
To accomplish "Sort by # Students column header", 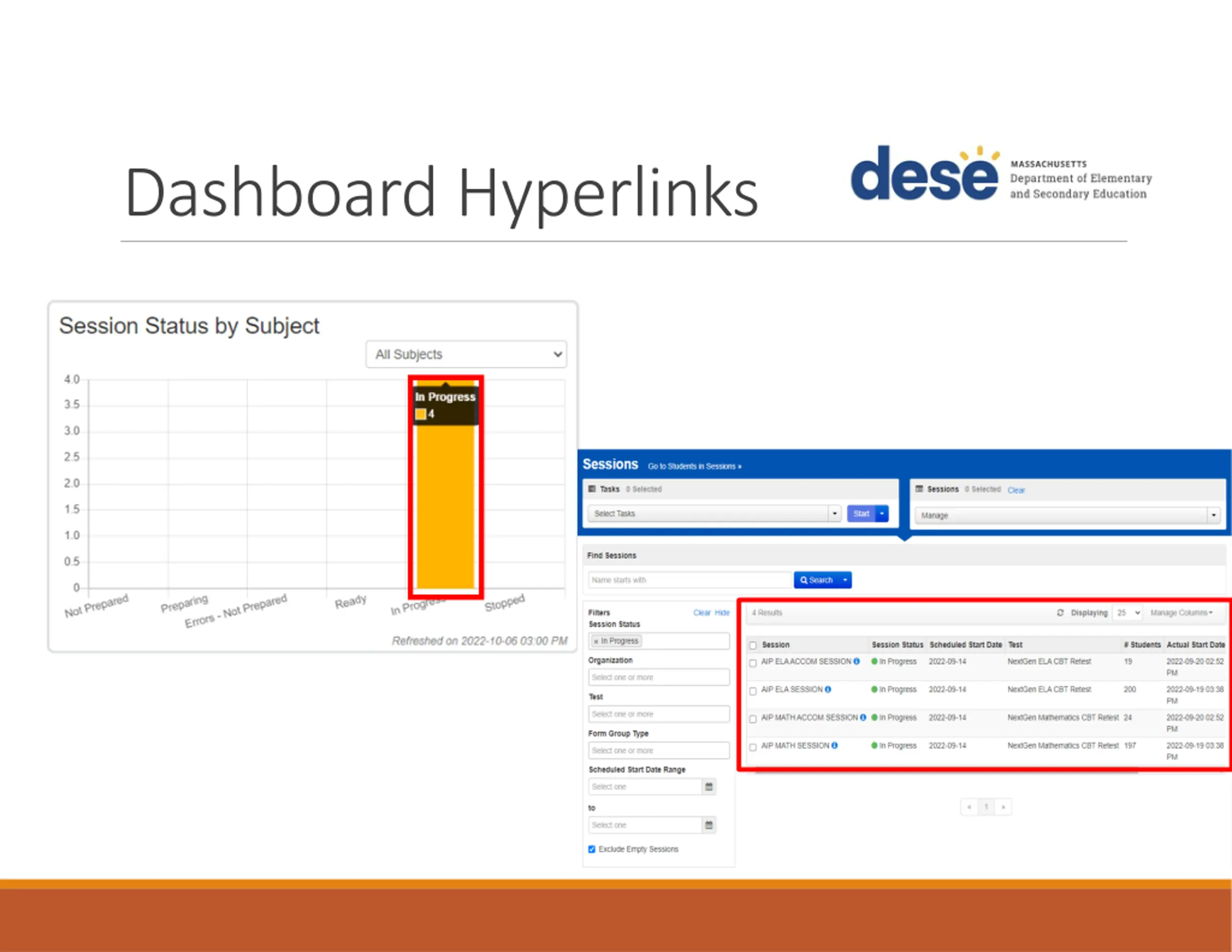I will click(x=1142, y=644).
